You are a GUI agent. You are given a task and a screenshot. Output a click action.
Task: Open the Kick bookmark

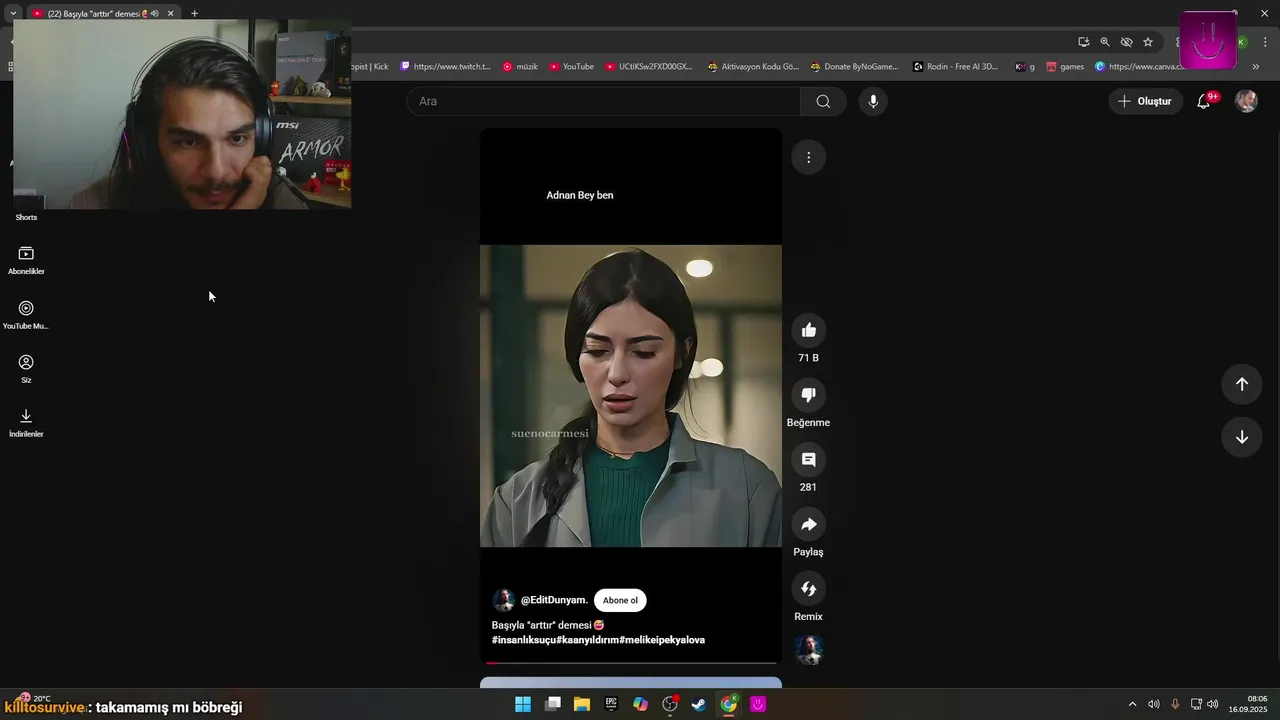[x=370, y=67]
